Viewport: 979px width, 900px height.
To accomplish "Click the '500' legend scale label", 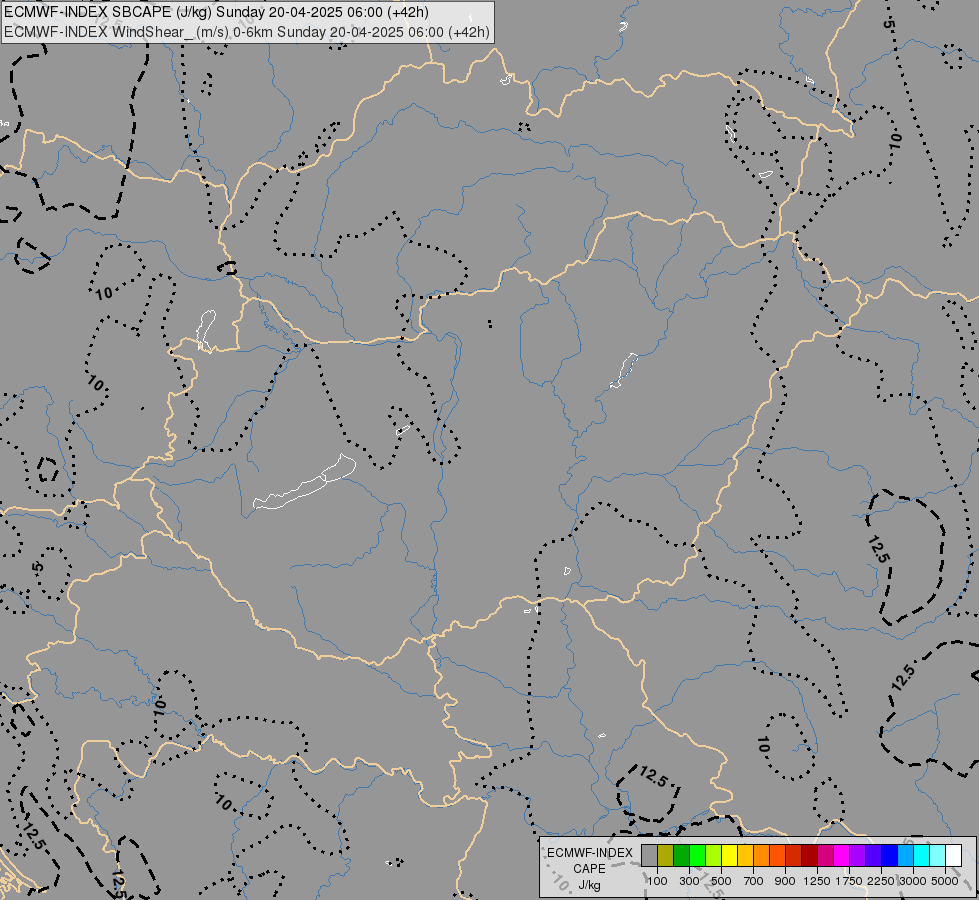I will click(721, 881).
